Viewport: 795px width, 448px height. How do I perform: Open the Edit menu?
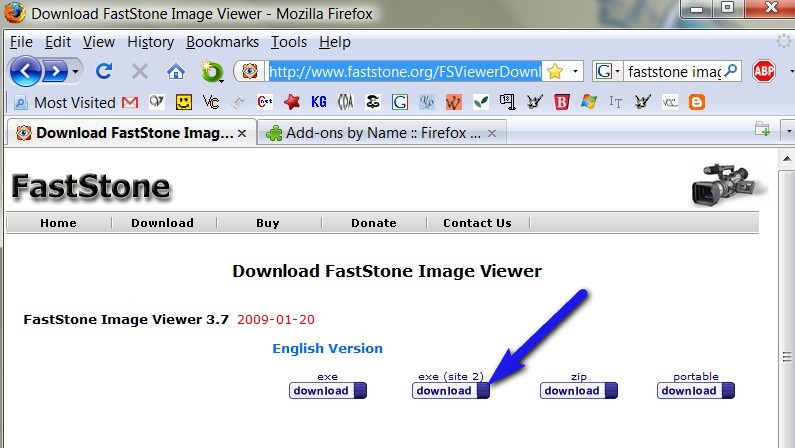58,42
